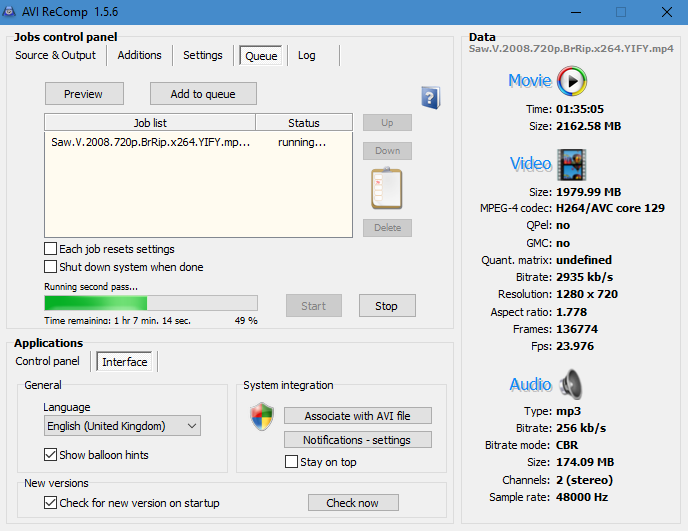Image resolution: width=688 pixels, height=531 pixels.
Task: Click the Resolution value 1280 x 720
Action: point(587,294)
